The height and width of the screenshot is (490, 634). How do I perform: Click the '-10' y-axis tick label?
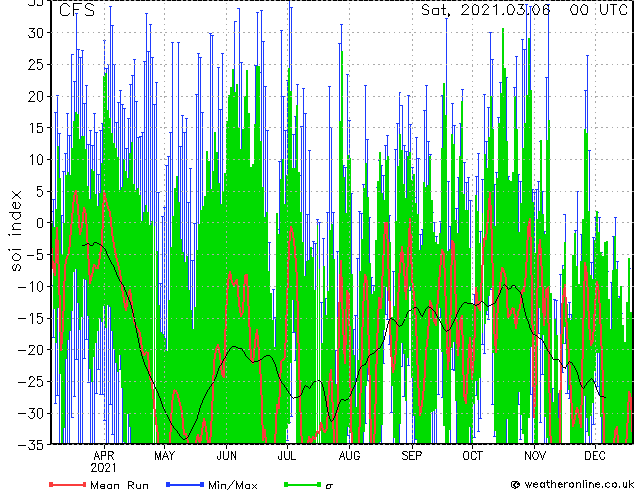(31, 286)
